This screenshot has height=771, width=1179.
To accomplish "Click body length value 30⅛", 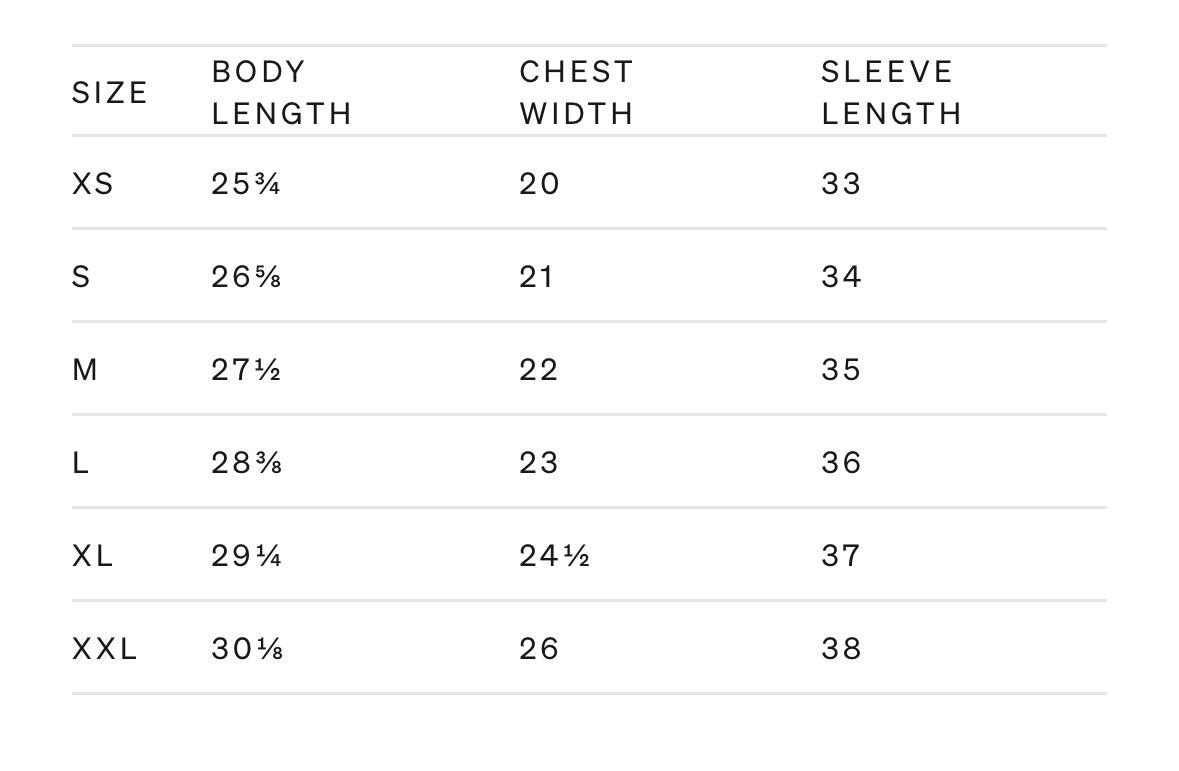I will (247, 648).
